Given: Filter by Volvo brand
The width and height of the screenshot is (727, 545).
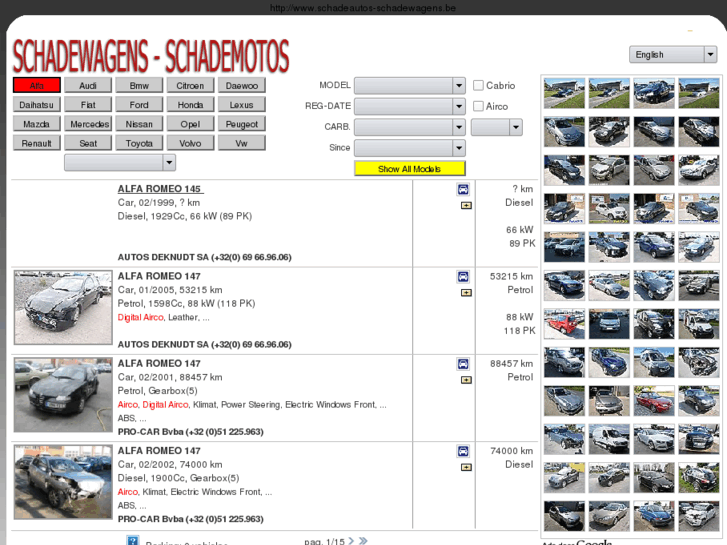Looking at the screenshot, I should point(190,143).
